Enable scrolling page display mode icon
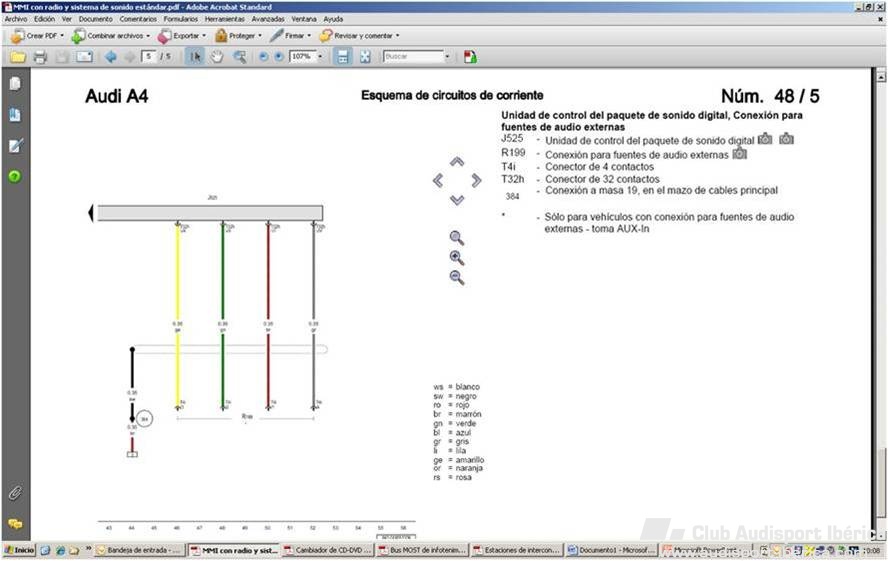Viewport: 888px width, 561px height. 343,57
